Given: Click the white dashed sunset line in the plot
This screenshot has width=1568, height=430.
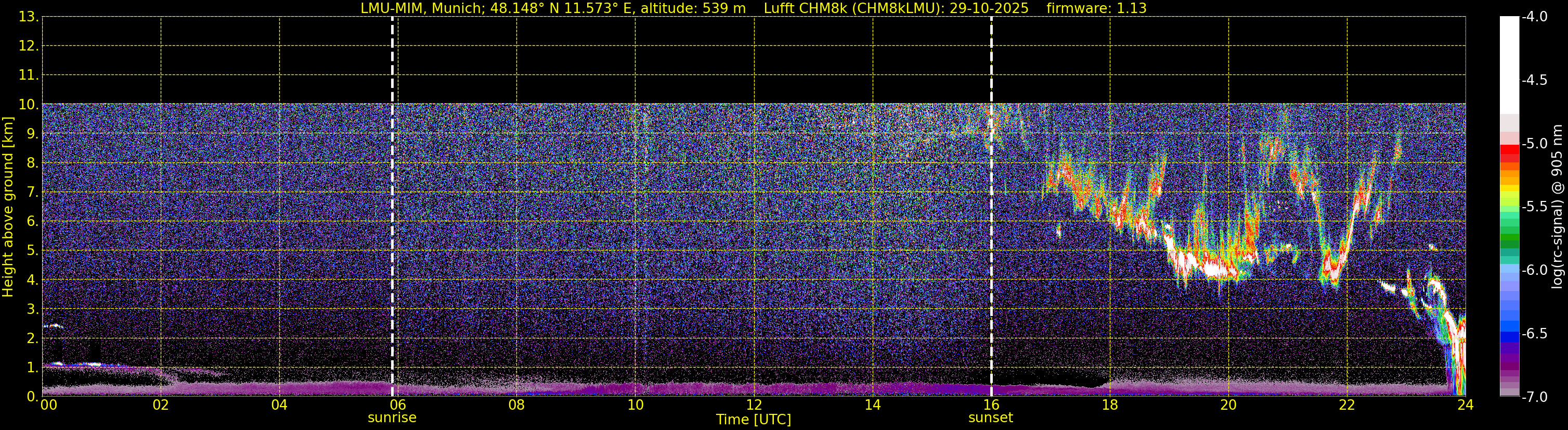Looking at the screenshot, I should coord(991,207).
